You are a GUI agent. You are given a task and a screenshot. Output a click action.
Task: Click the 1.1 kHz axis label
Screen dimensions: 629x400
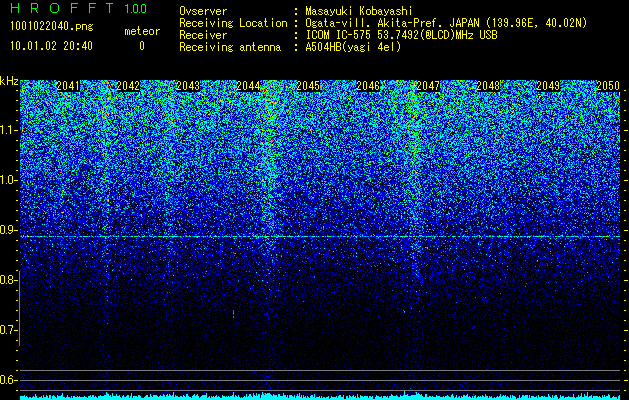pos(8,130)
